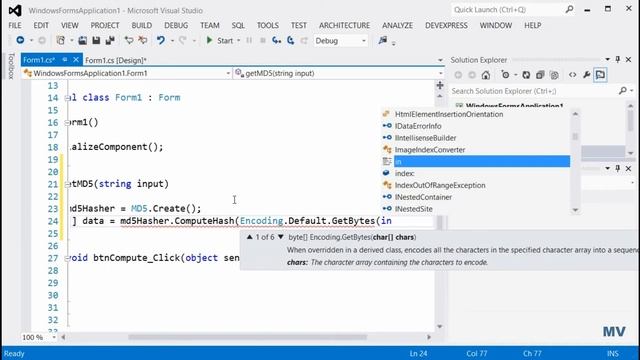This screenshot has width=640, height=360.
Task: Open the class selector WindowsFormsApplication1.Form1 dropdown
Action: pos(228,73)
